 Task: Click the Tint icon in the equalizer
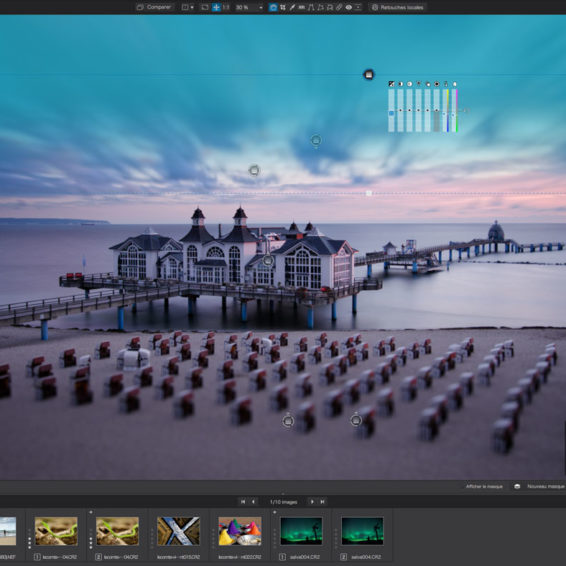pyautogui.click(x=454, y=84)
